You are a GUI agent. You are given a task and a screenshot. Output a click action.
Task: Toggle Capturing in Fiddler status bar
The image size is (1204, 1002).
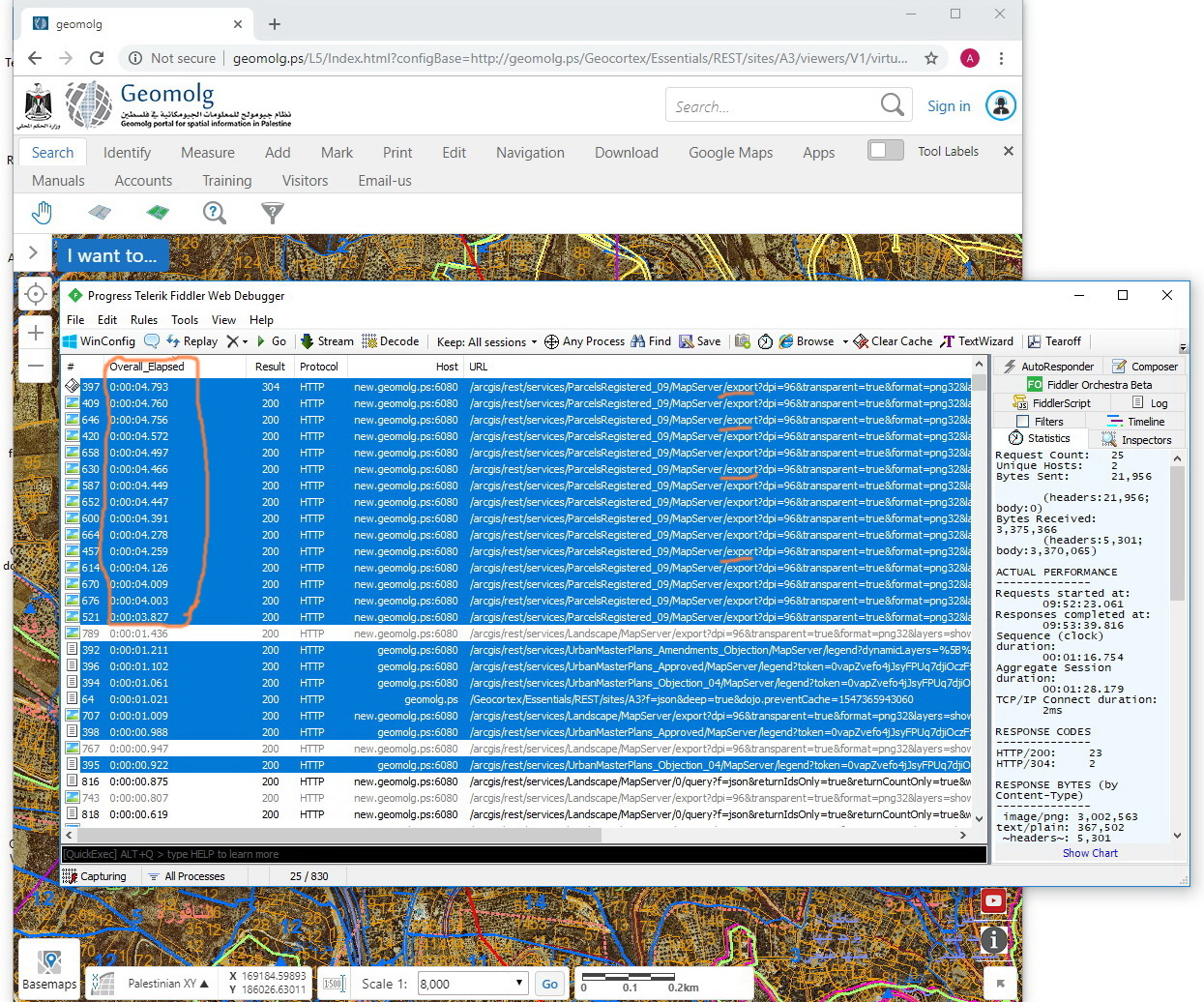[95, 876]
